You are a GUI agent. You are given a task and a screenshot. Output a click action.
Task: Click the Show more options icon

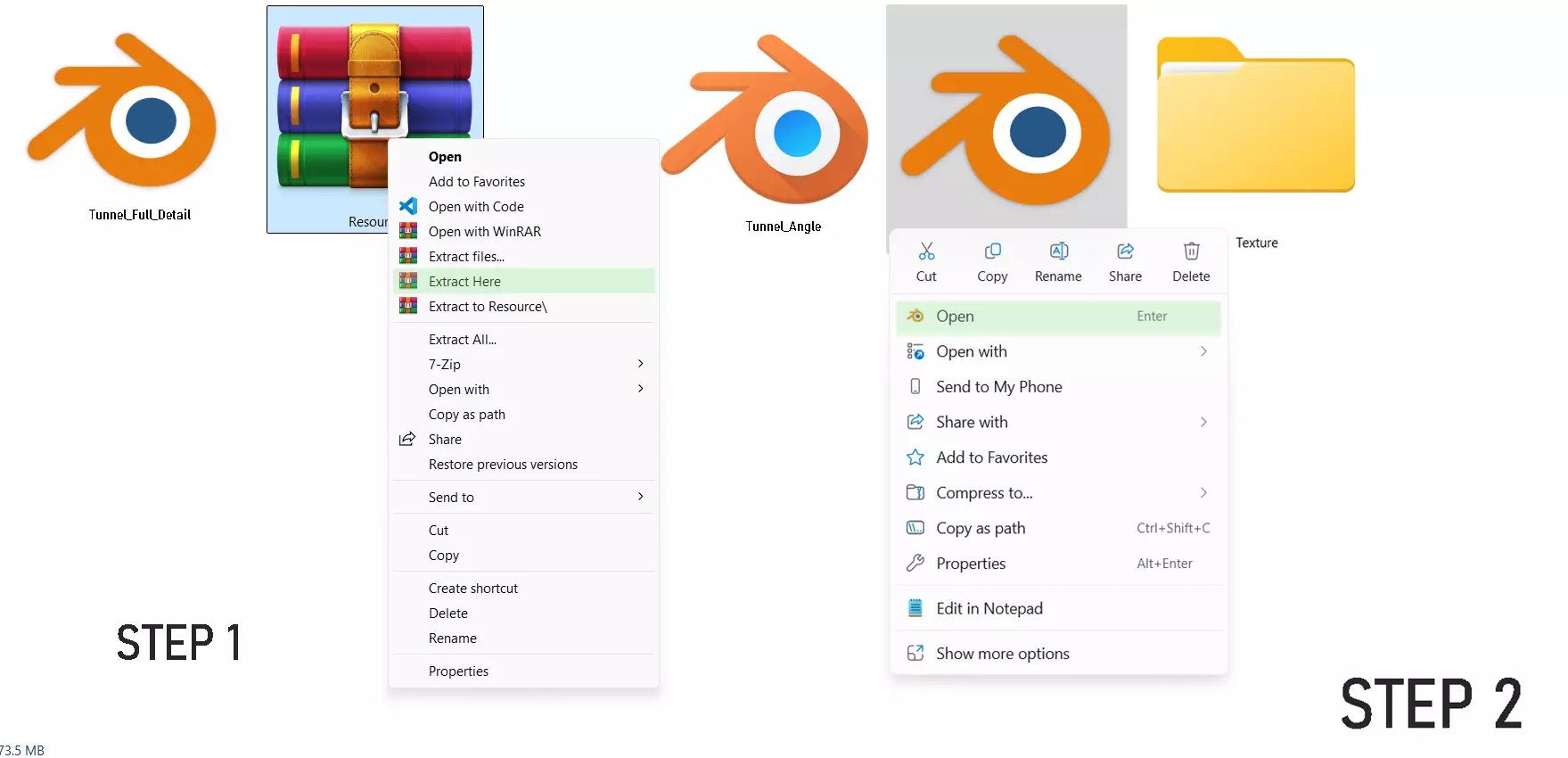pos(915,653)
